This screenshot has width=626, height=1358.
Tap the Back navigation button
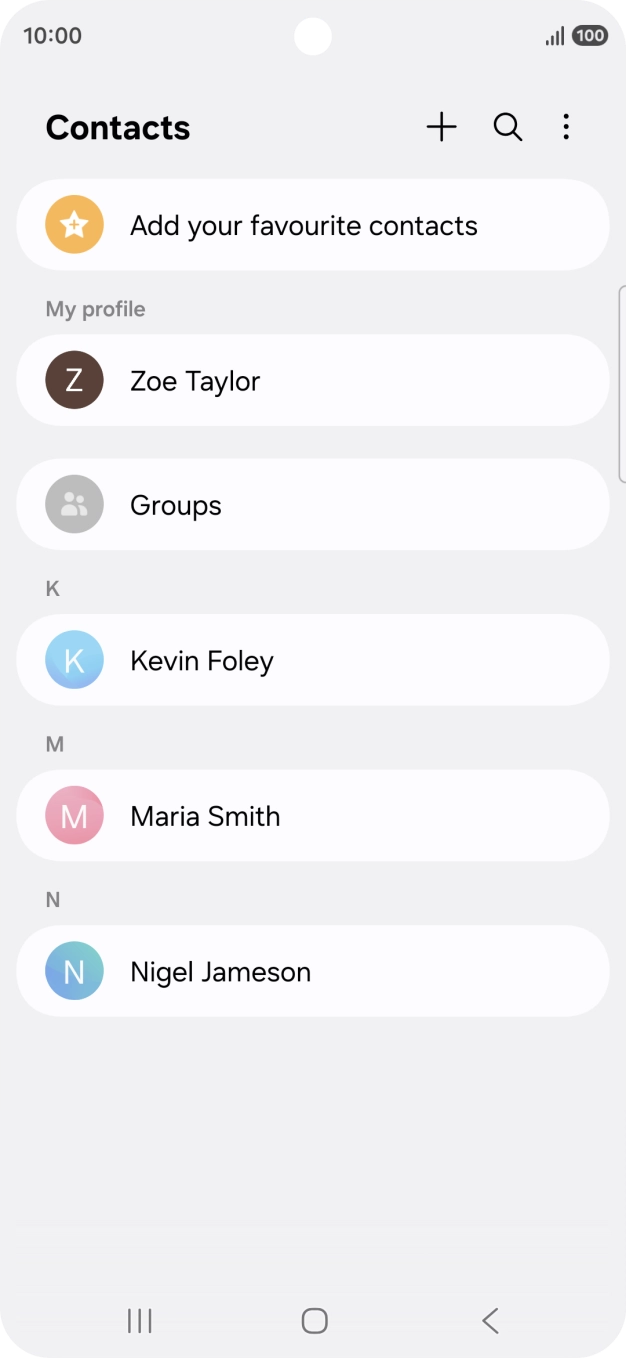coord(489,1320)
